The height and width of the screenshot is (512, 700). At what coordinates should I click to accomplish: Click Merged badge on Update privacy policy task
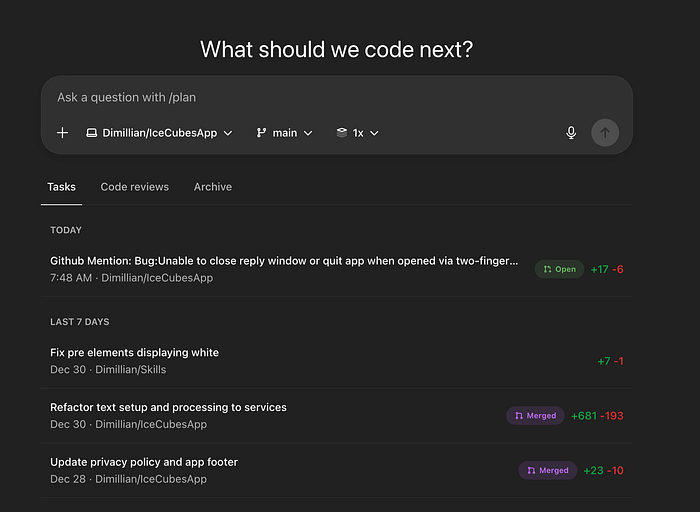tap(548, 470)
